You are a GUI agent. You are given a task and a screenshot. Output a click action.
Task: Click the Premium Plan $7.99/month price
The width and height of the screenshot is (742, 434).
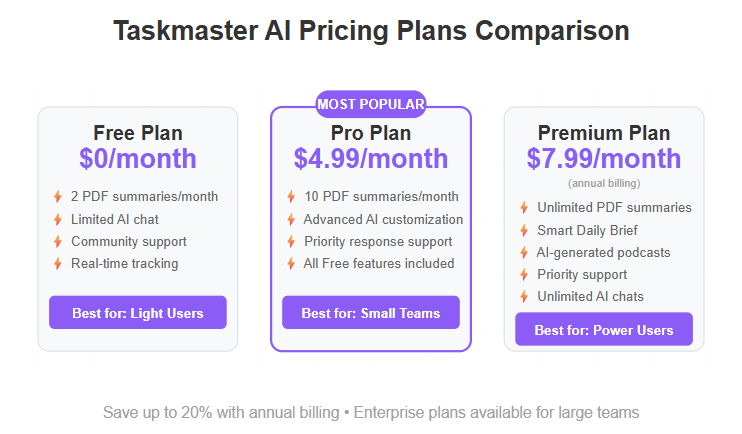tap(604, 159)
